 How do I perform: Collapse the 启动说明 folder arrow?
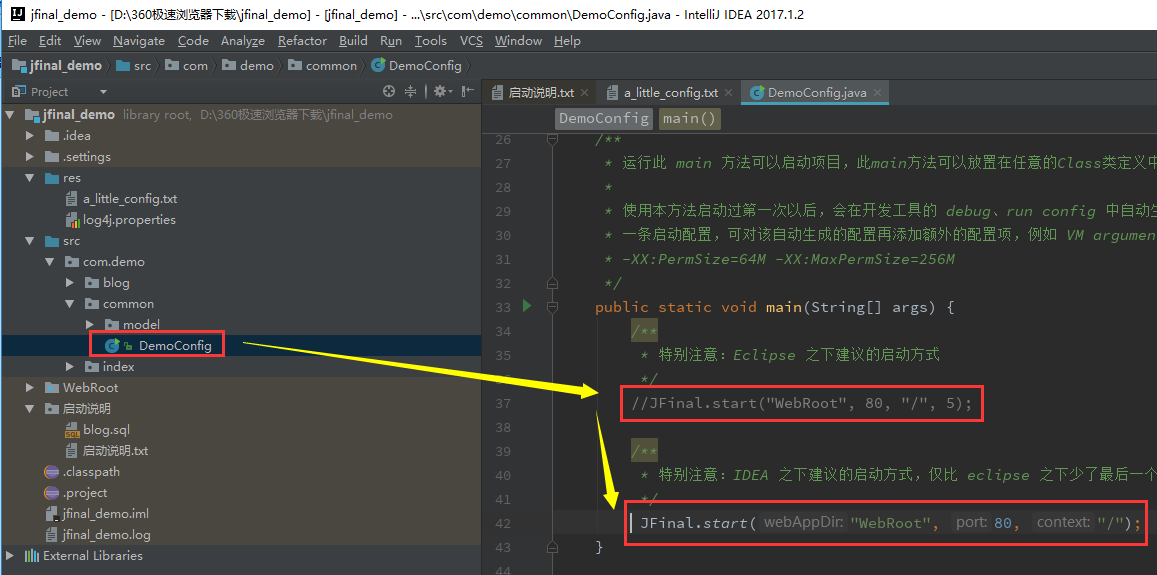tap(30, 408)
